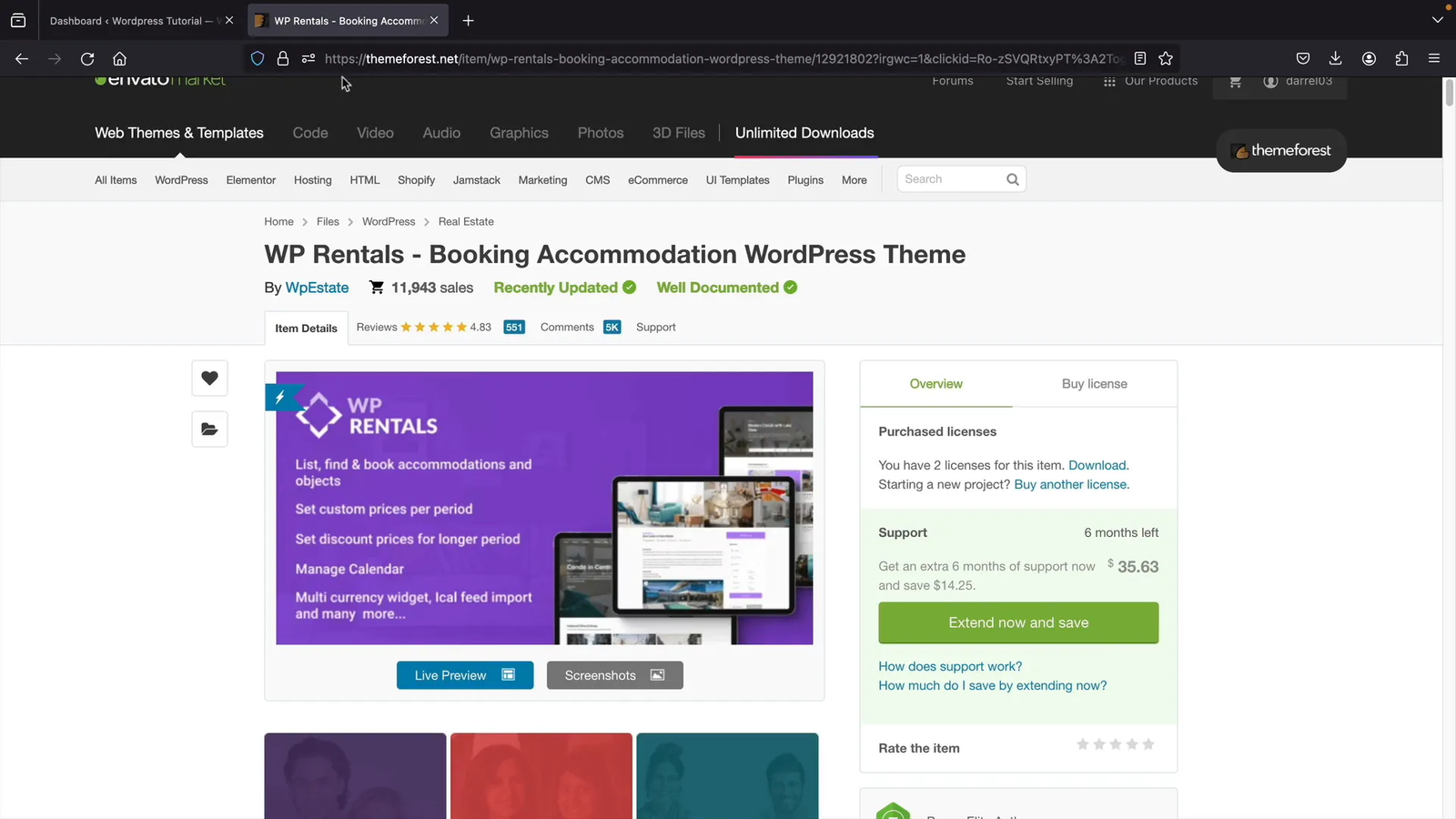Open the eCommerce submenu

point(658,180)
